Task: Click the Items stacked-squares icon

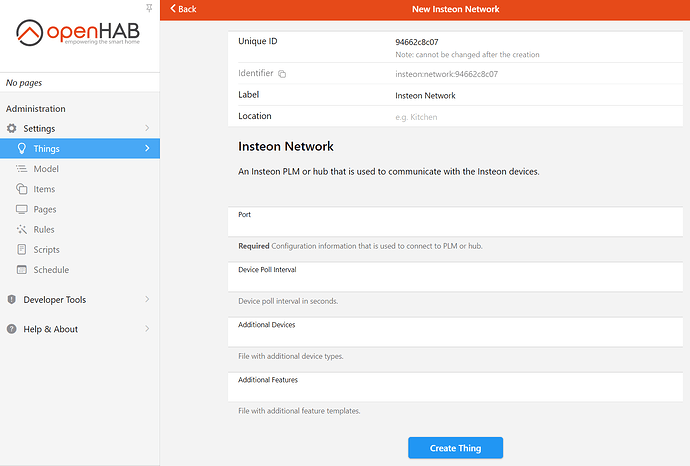Action: click(x=22, y=189)
